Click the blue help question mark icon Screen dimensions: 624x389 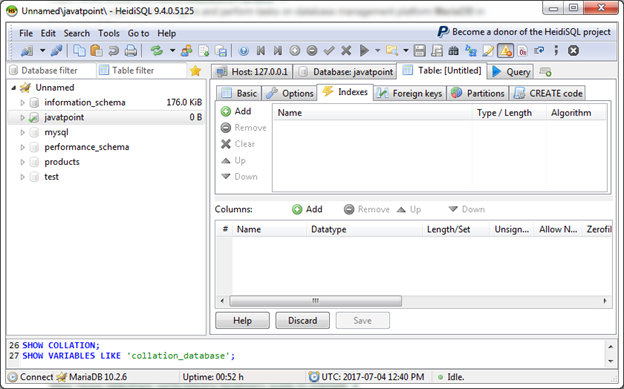pyautogui.click(x=244, y=51)
